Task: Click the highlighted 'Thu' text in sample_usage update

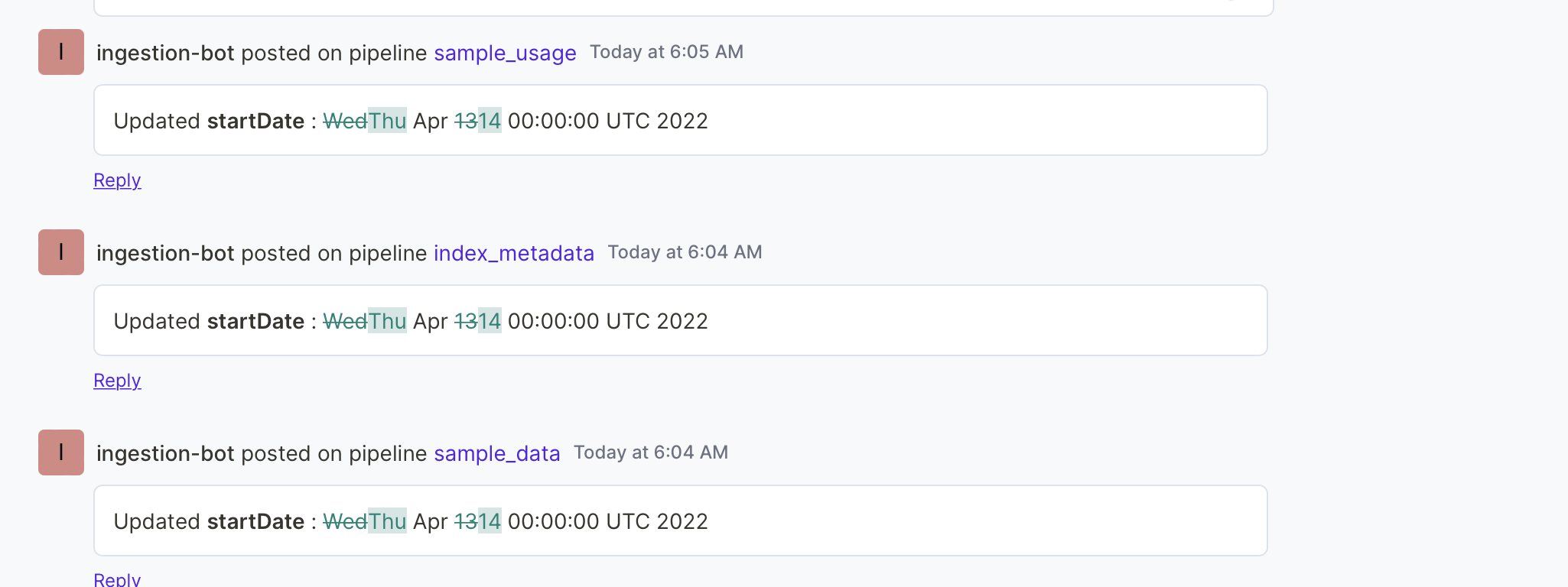Action: click(387, 121)
